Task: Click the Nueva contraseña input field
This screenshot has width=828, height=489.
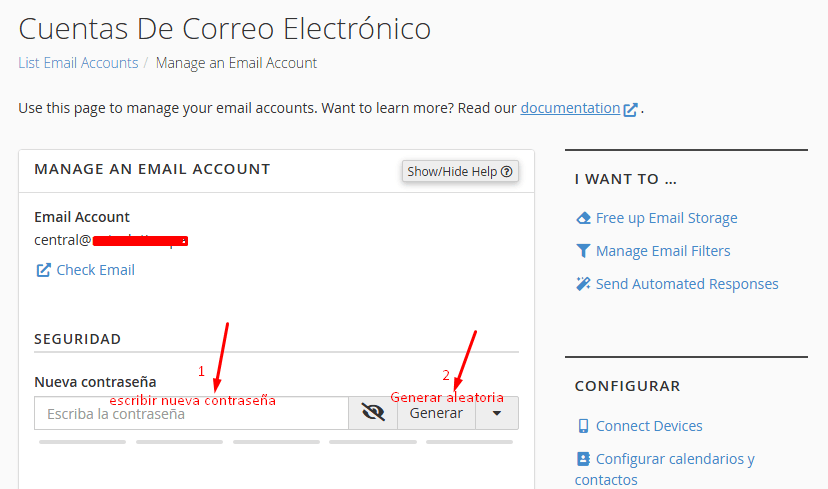Action: coord(190,413)
